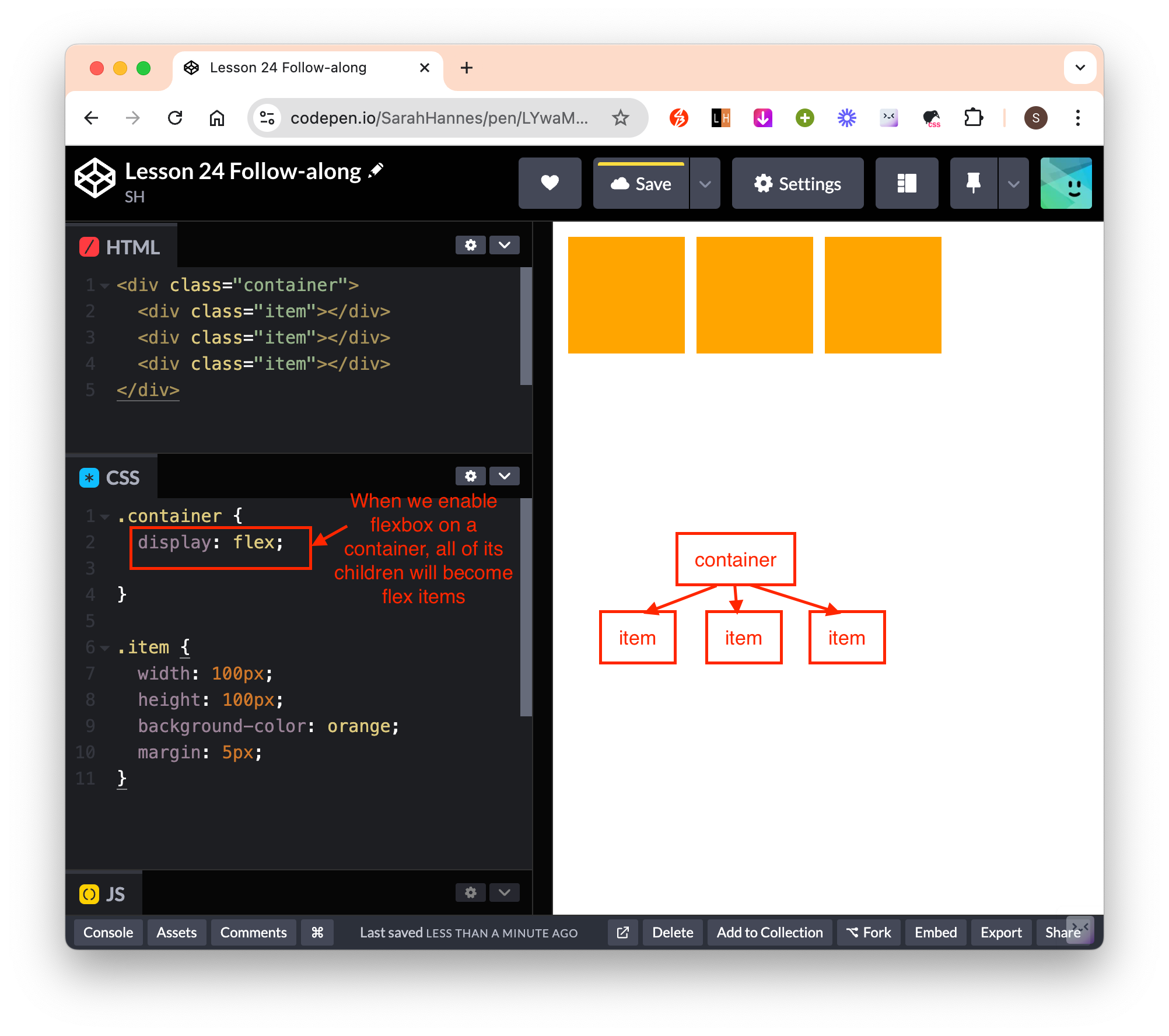Open HTML editor settings gear

470,245
